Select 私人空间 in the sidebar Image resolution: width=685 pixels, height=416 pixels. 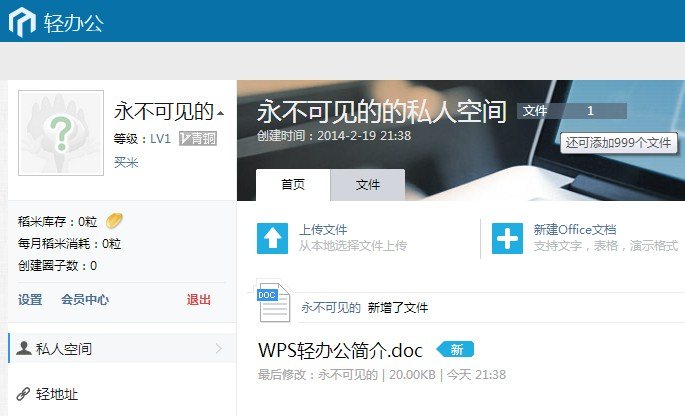point(122,348)
